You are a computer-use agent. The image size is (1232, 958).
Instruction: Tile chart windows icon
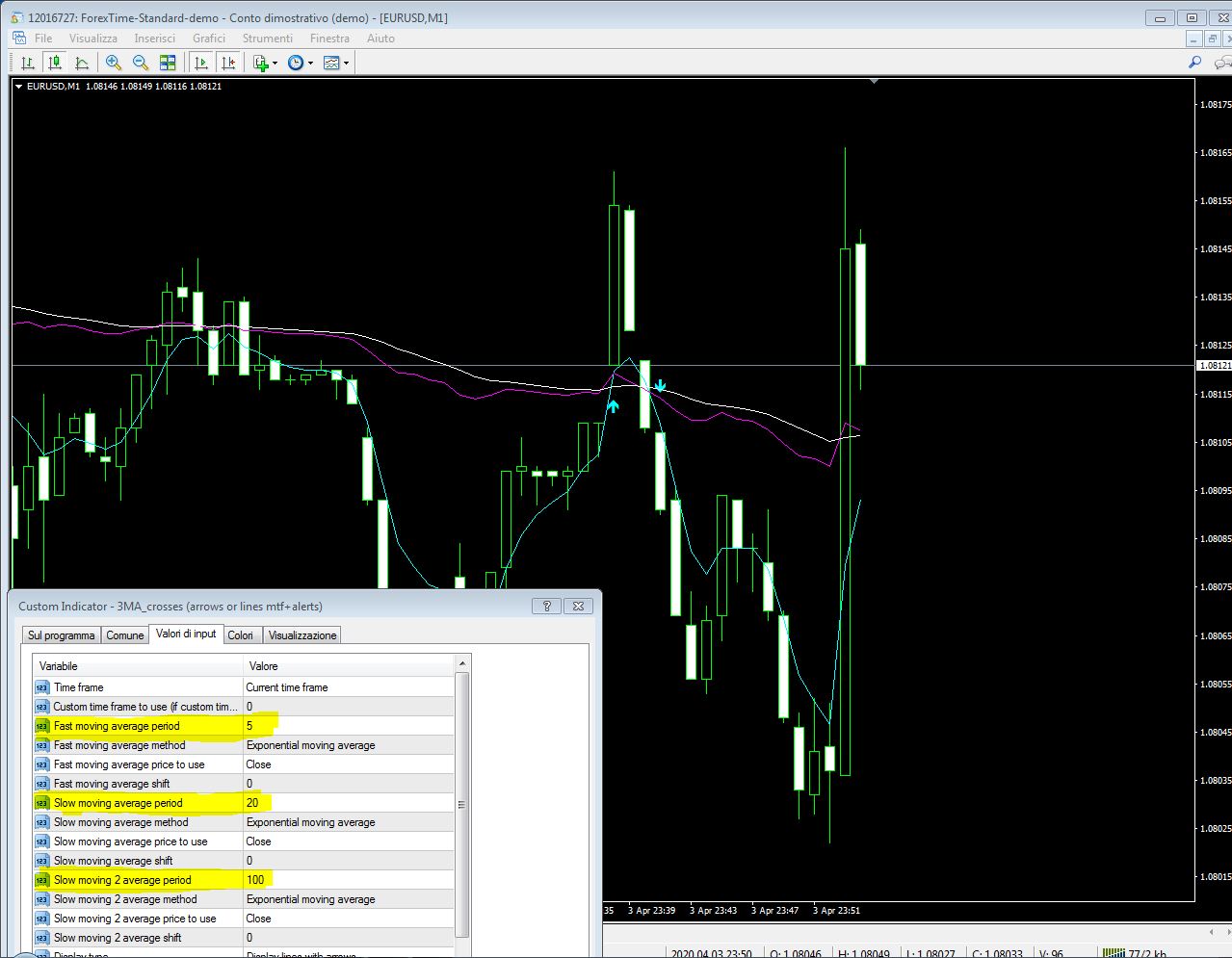point(168,63)
